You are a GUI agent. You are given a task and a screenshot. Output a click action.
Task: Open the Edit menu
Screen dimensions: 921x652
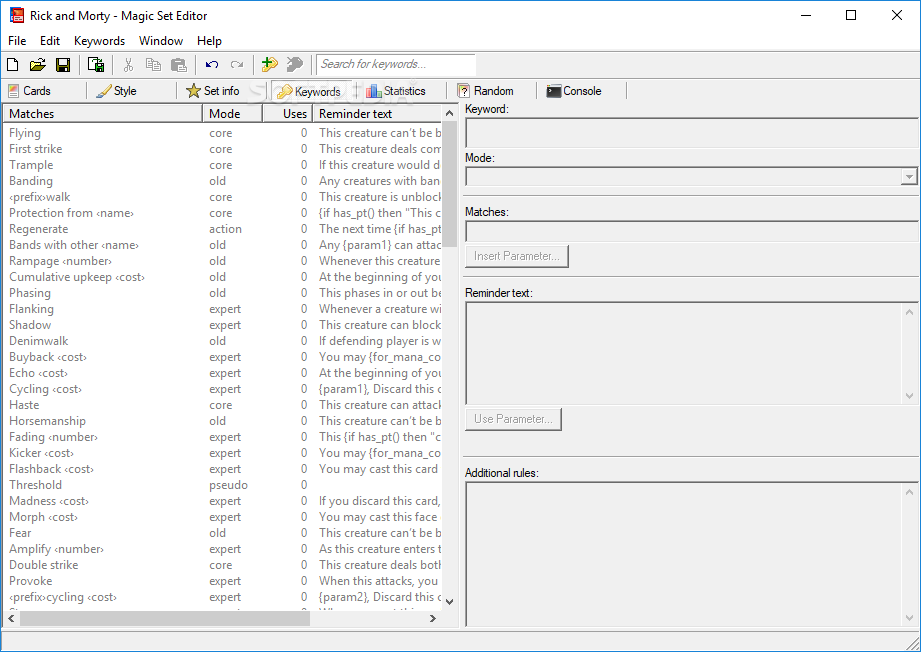50,41
